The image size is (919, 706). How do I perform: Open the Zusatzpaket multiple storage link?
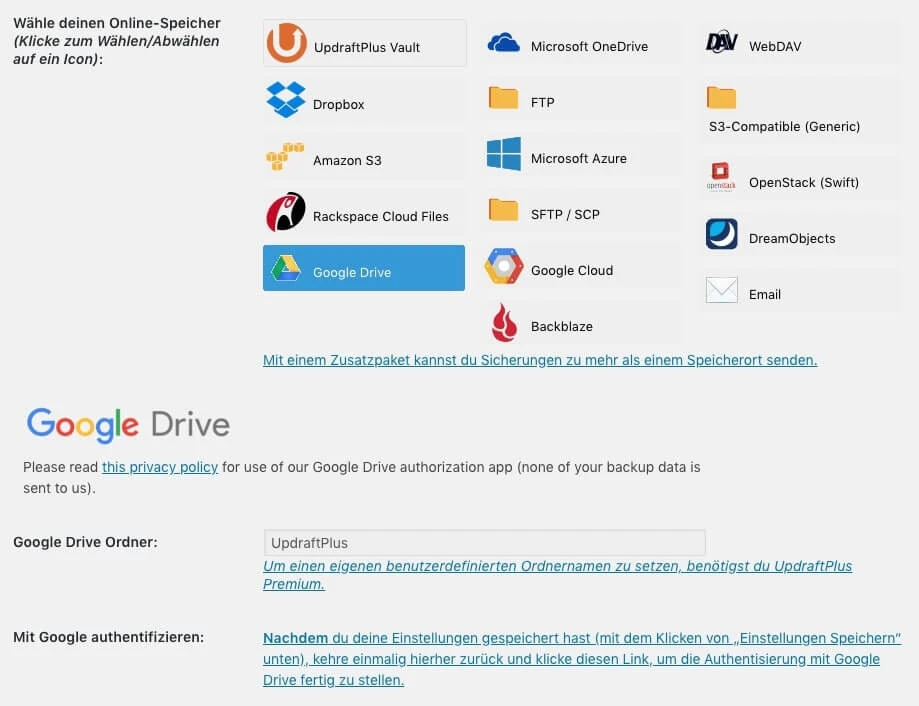pyautogui.click(x=540, y=360)
